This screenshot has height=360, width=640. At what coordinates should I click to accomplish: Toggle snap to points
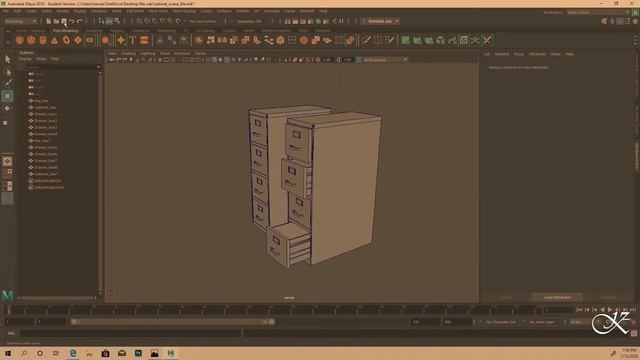point(155,21)
